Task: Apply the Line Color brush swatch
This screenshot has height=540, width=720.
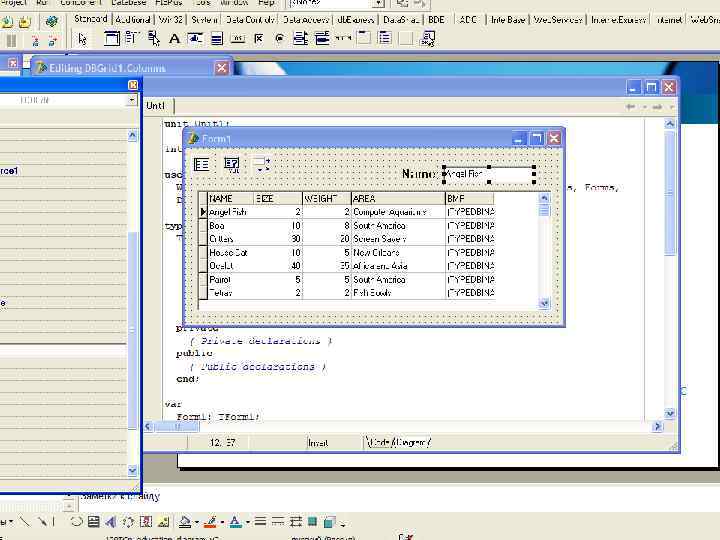Action: point(210,522)
